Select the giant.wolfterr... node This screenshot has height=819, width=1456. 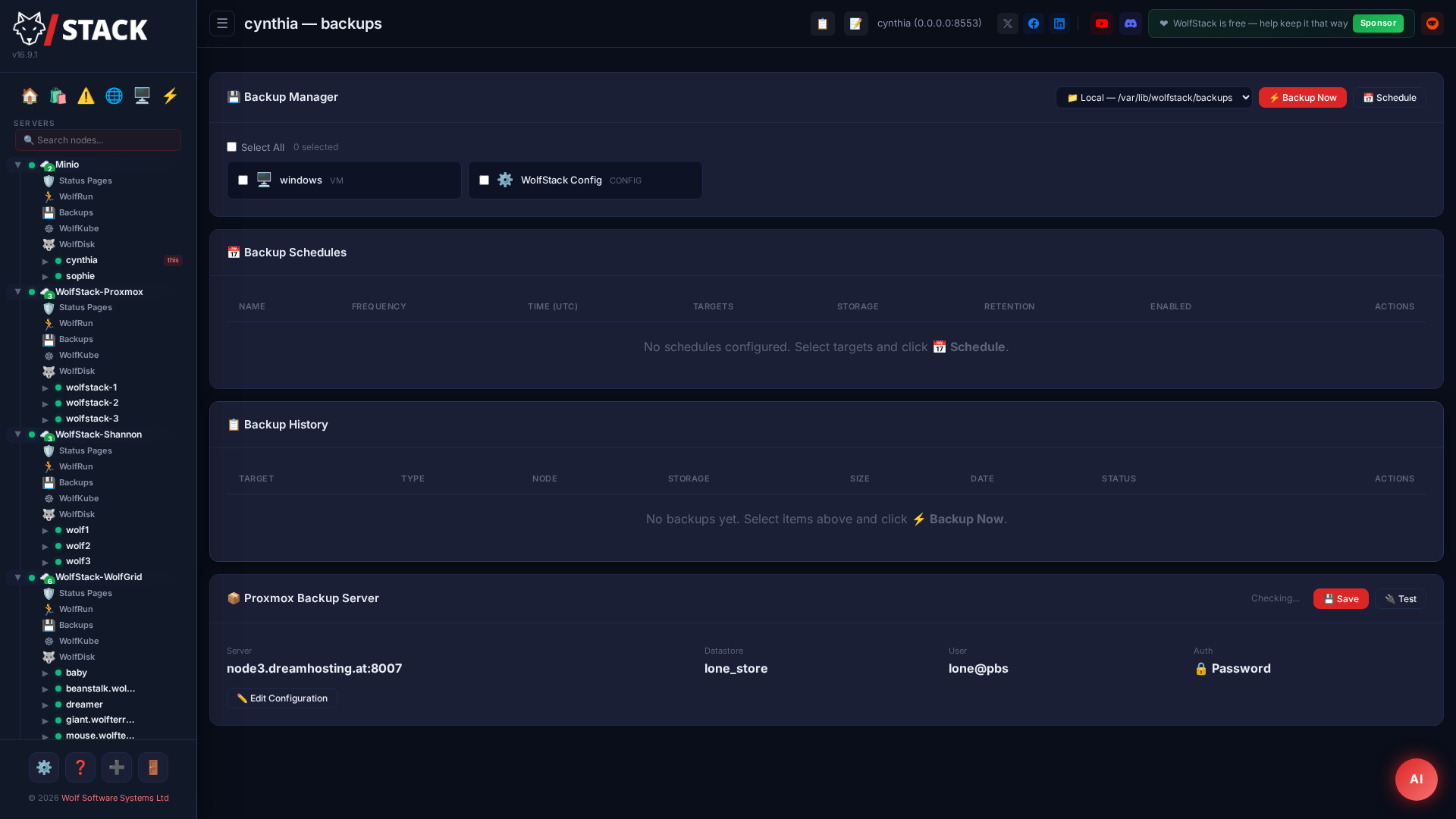[100, 720]
